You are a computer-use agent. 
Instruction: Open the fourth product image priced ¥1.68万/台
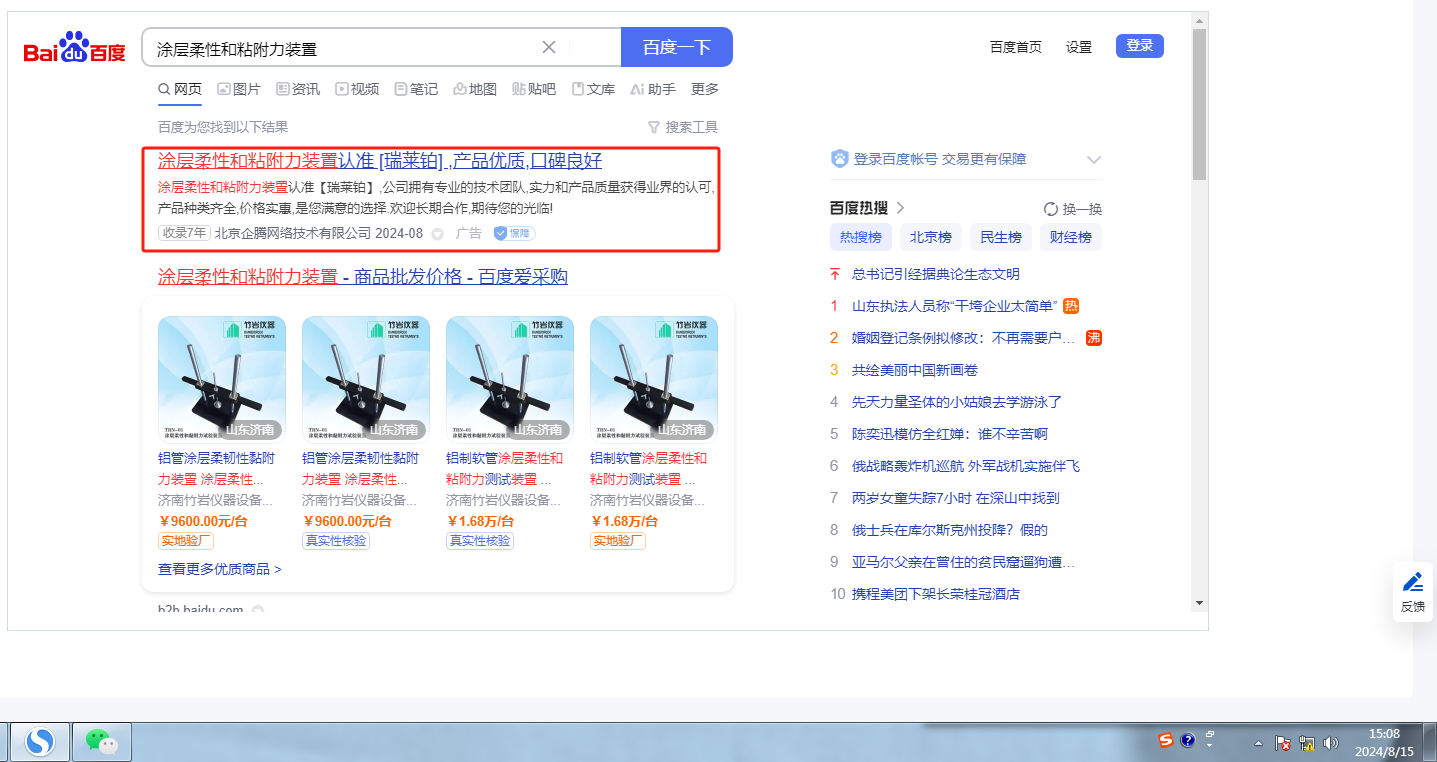click(x=654, y=380)
